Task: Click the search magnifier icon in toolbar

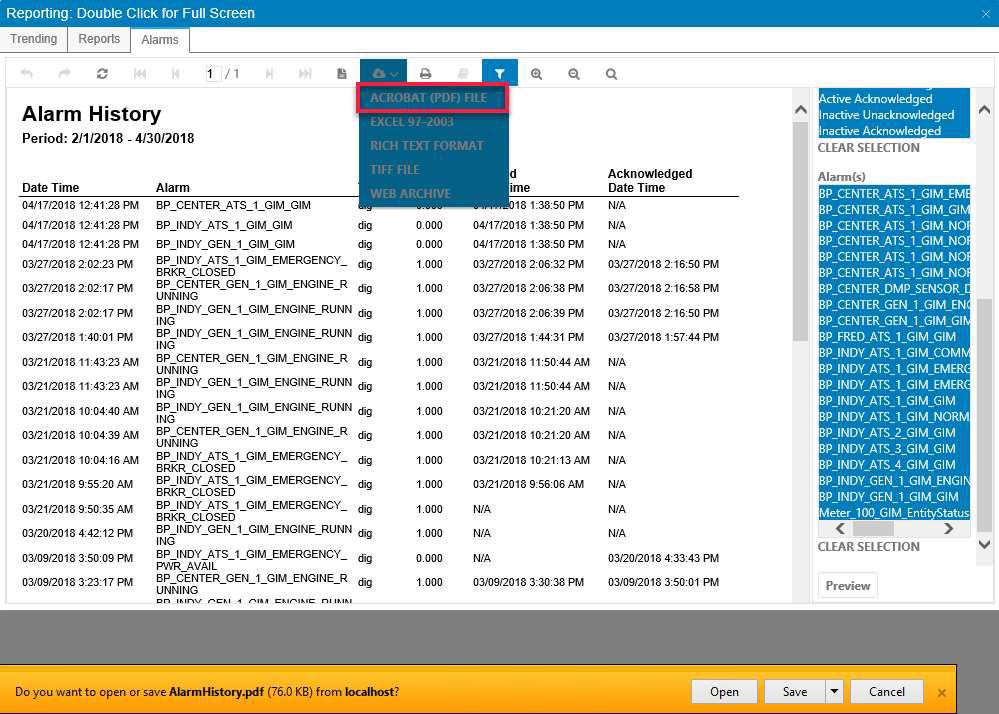Action: click(612, 74)
